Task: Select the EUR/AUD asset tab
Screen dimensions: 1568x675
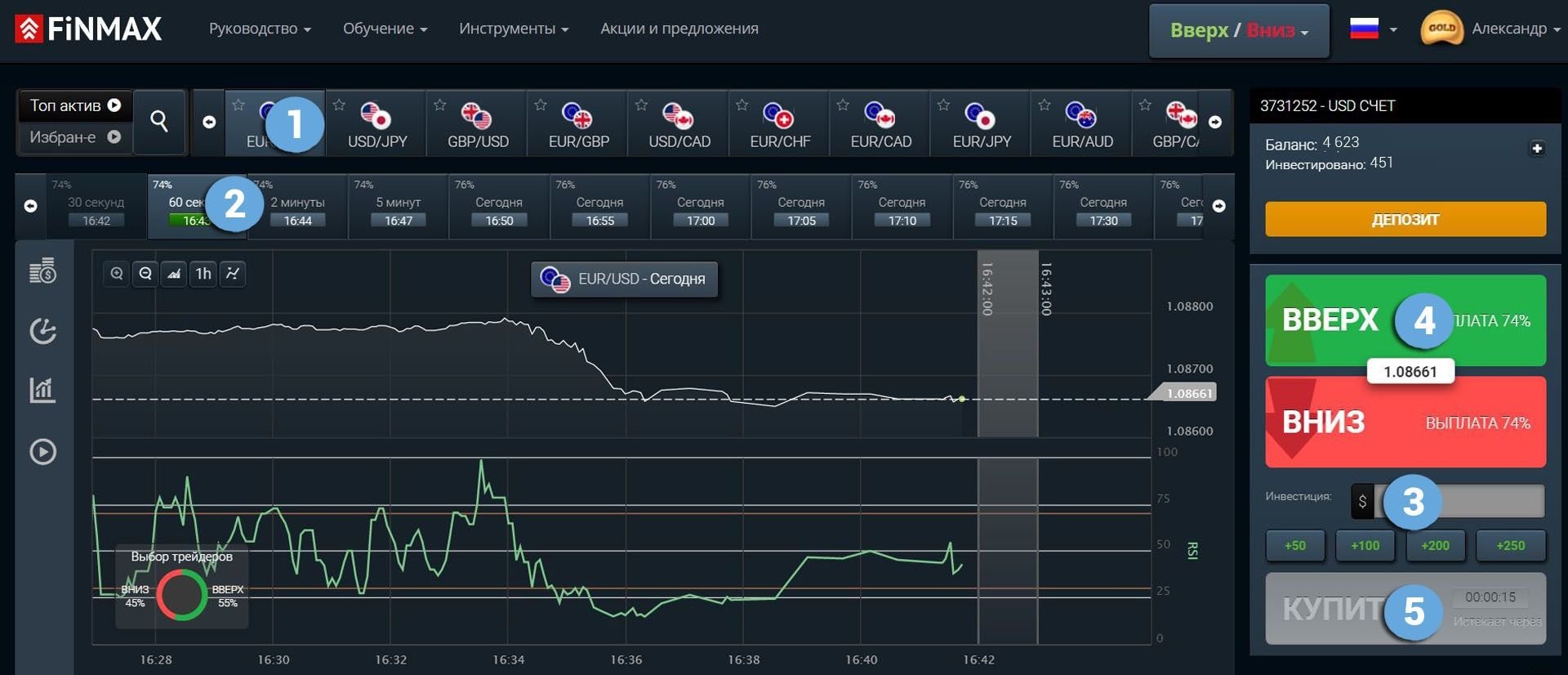Action: click(x=1082, y=123)
